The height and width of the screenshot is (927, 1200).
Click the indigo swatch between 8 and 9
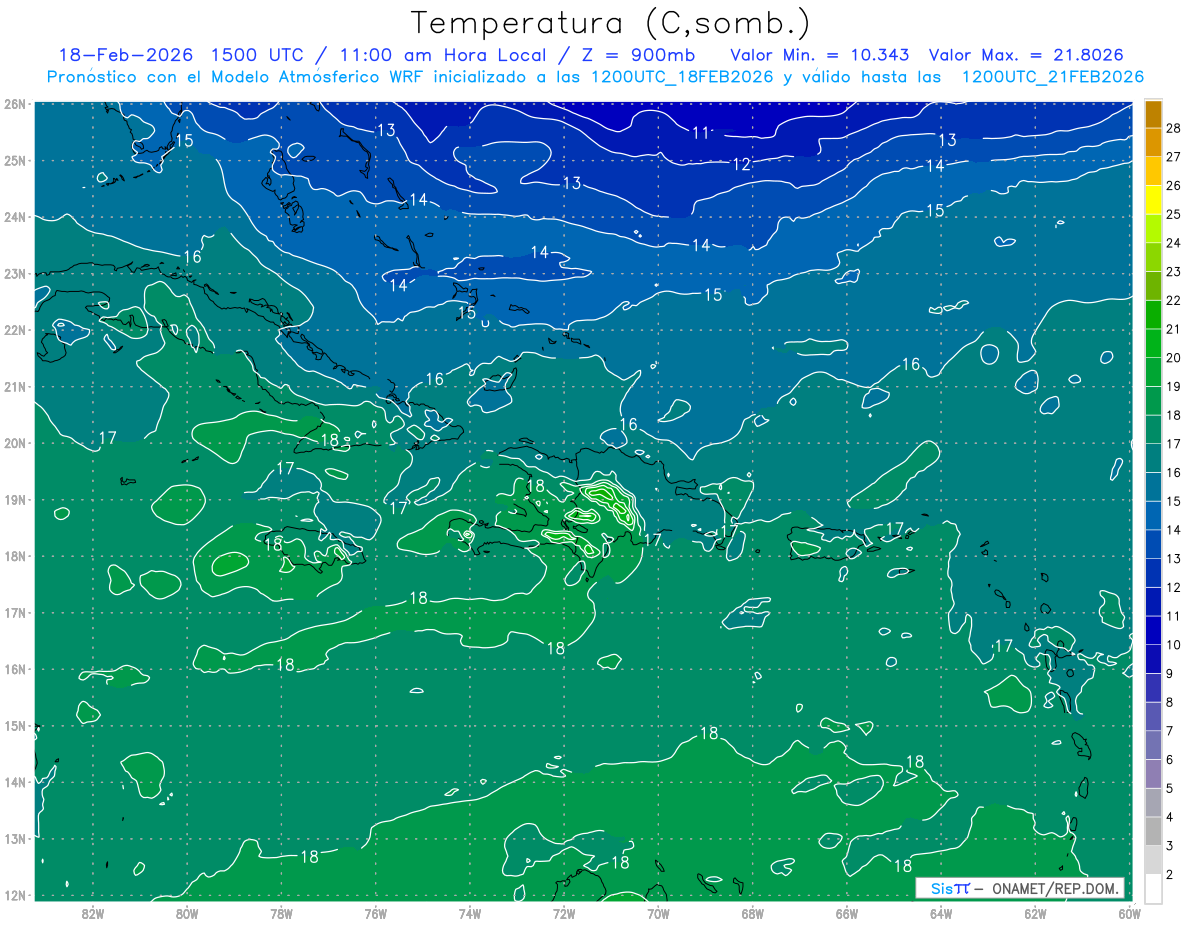coord(1153,688)
